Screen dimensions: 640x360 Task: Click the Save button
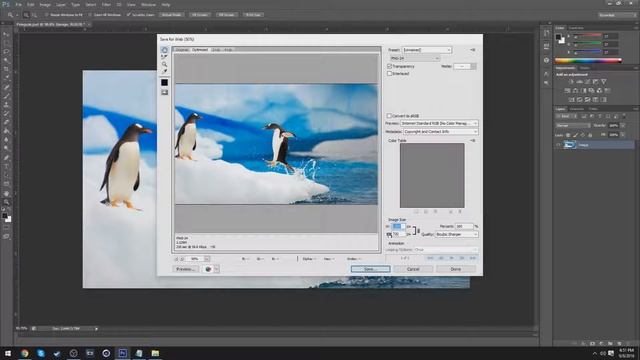[370, 269]
